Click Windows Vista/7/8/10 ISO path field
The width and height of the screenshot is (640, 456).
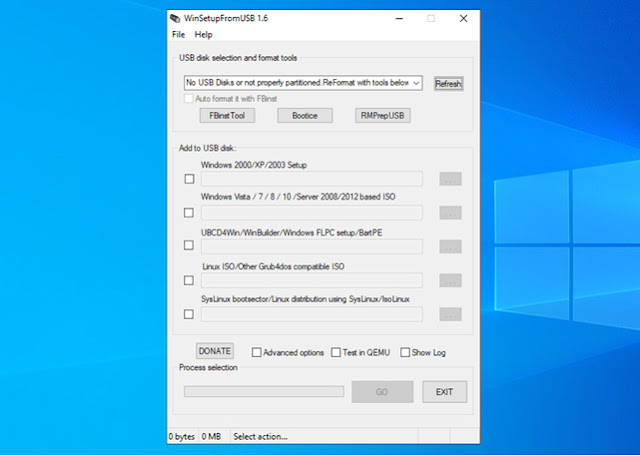[x=311, y=213]
